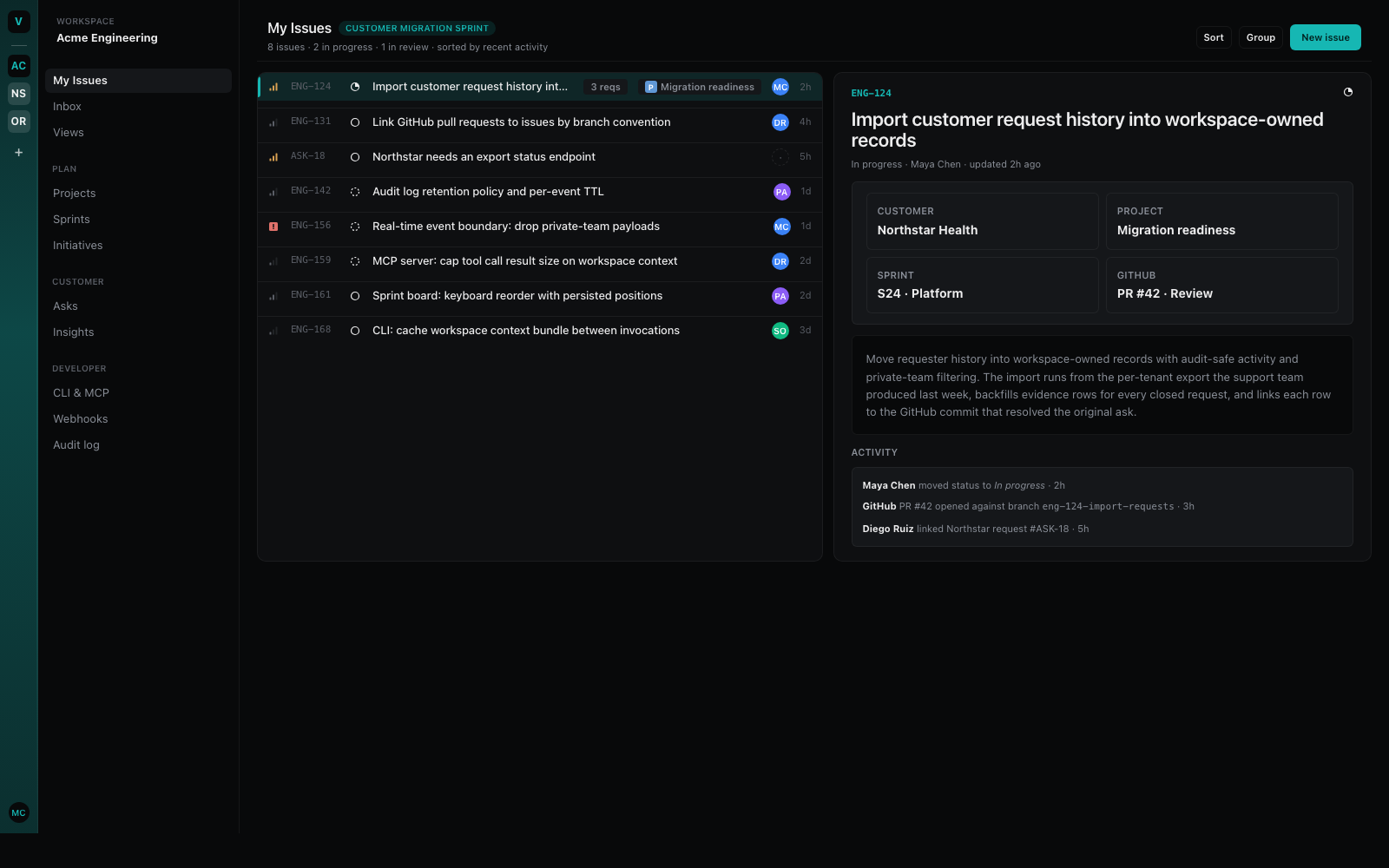Open the MC user avatar at sidebar bottom
This screenshot has height=868, width=1389.
point(18,812)
